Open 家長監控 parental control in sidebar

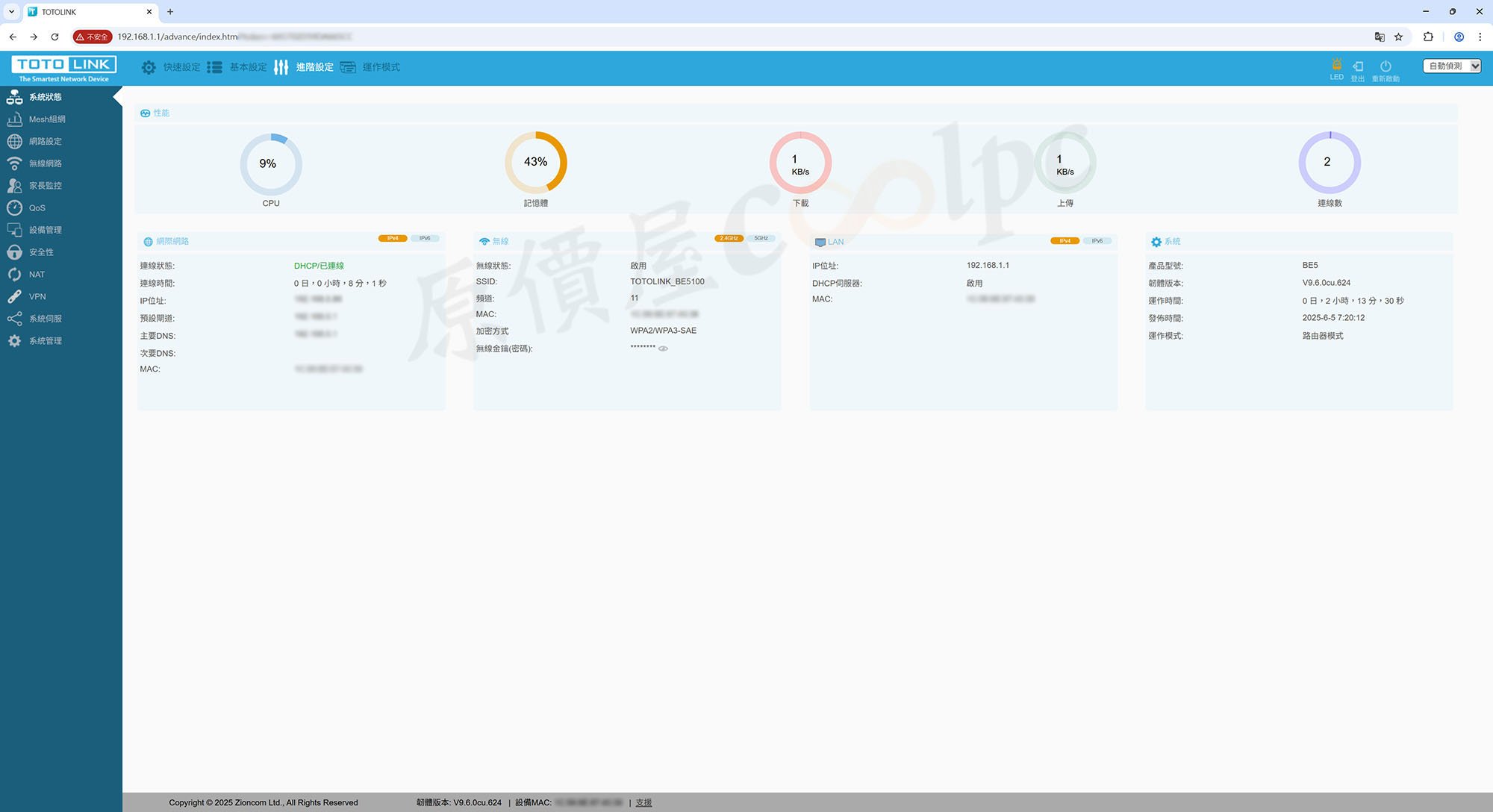[x=45, y=186]
